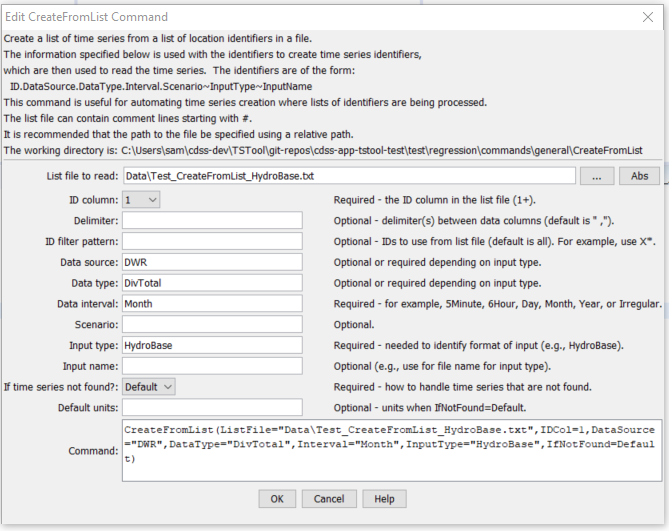Viewport: 669px width, 531px height.
Task: Open the ID column dropdown
Action: 141,200
